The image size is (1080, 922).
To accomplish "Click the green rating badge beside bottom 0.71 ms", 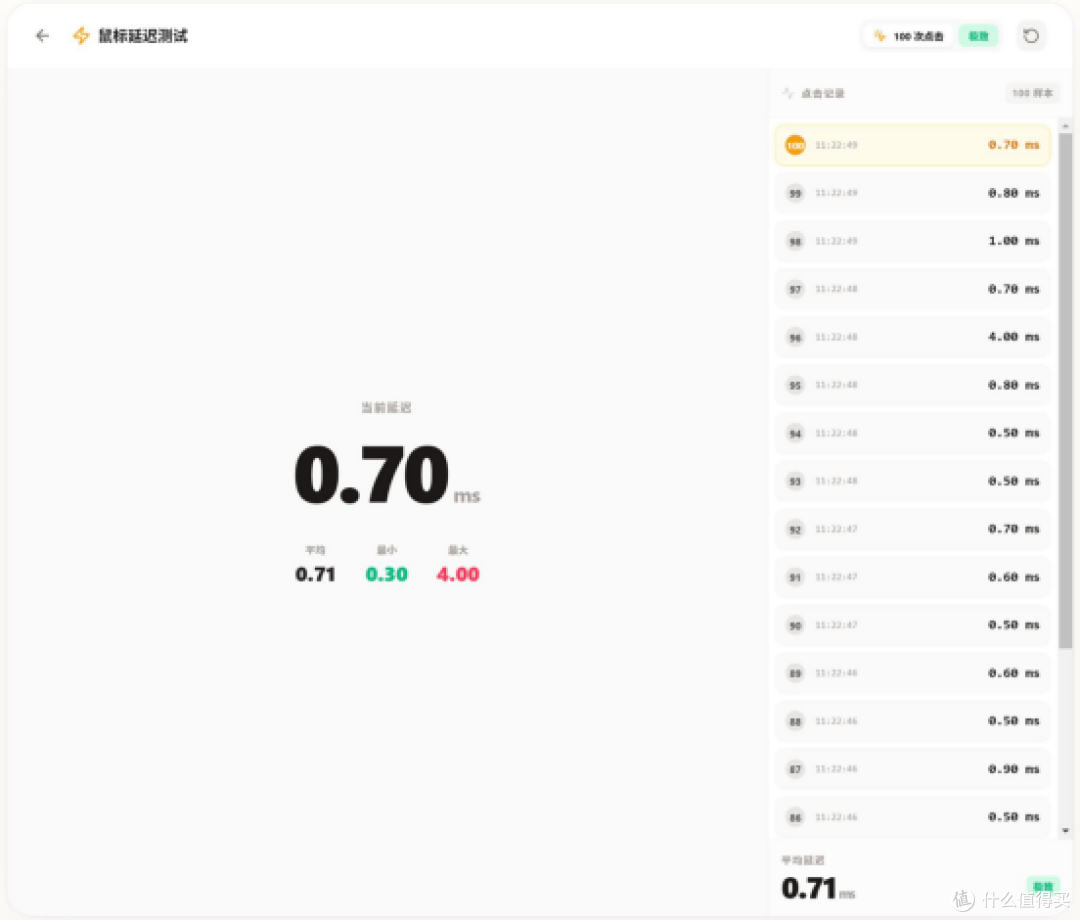I will pyautogui.click(x=1042, y=886).
